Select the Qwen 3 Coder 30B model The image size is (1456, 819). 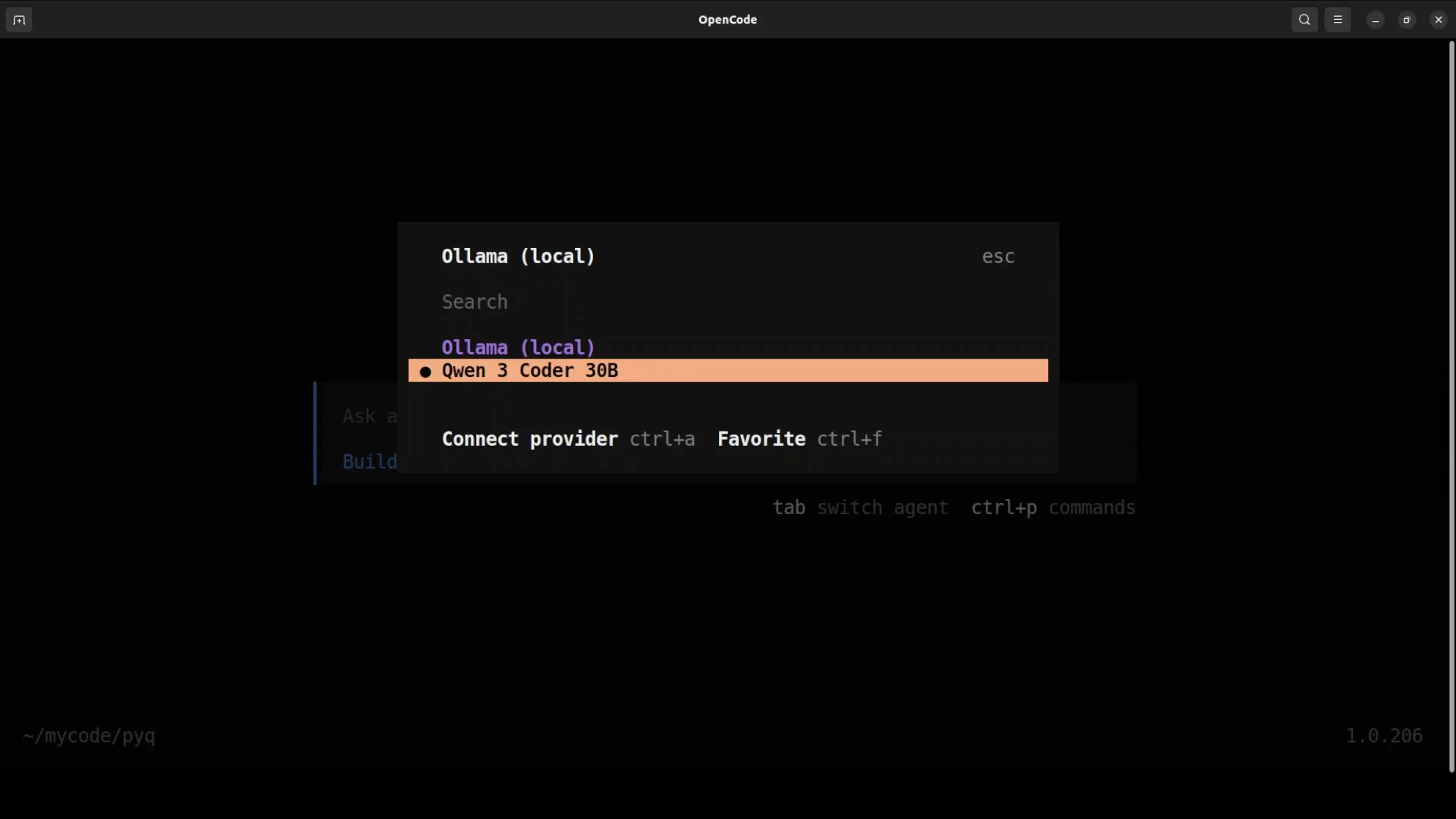point(531,371)
